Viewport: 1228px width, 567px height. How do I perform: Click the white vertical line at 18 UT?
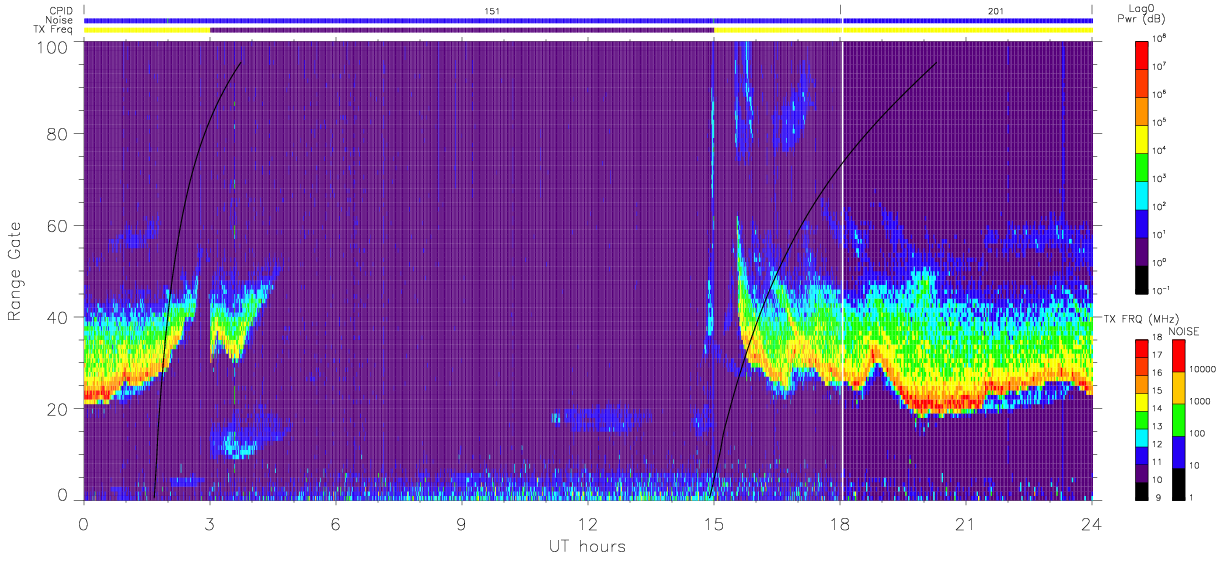pos(842,270)
